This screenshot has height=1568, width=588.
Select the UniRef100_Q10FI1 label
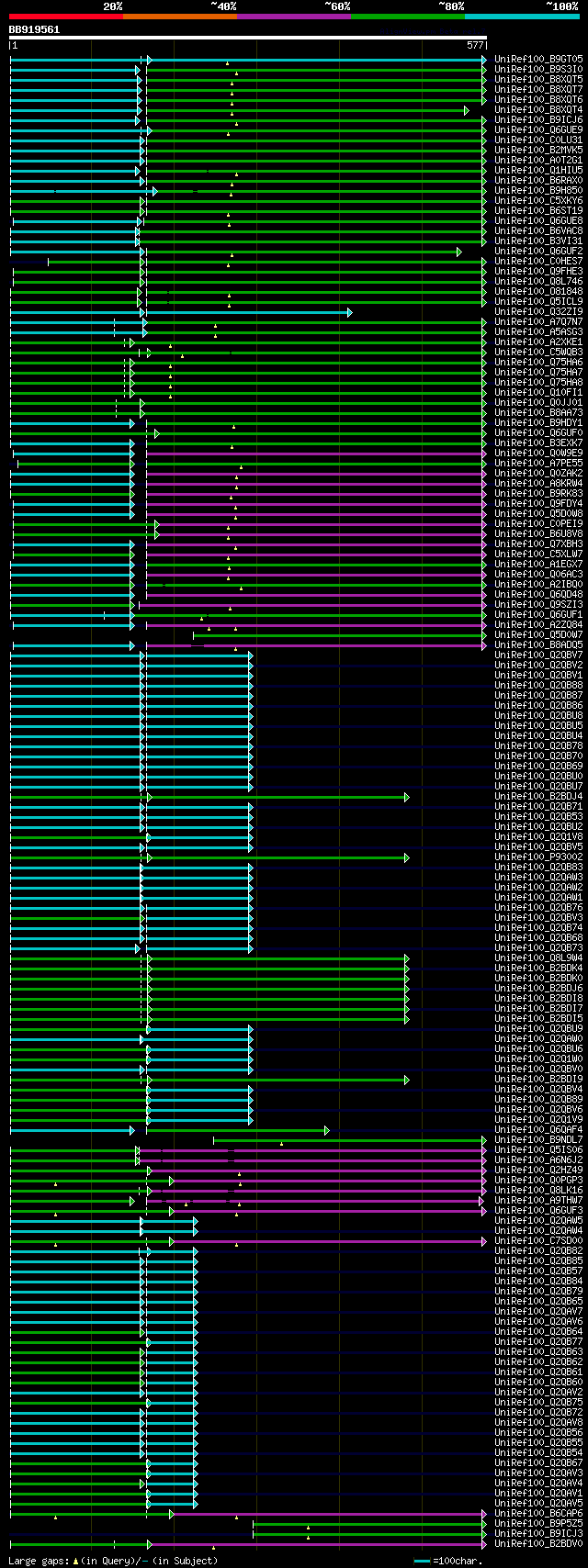point(538,393)
